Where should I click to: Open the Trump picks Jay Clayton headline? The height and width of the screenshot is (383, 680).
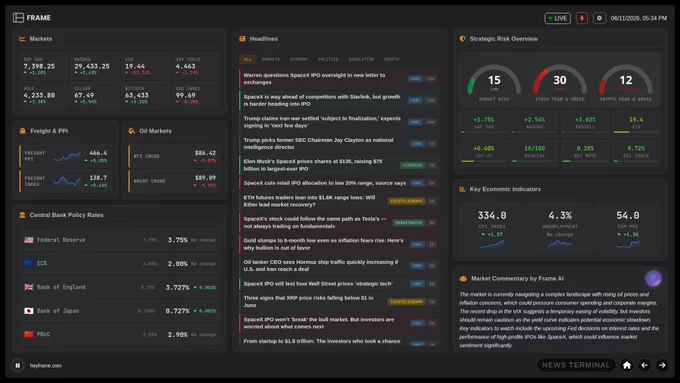[339, 144]
